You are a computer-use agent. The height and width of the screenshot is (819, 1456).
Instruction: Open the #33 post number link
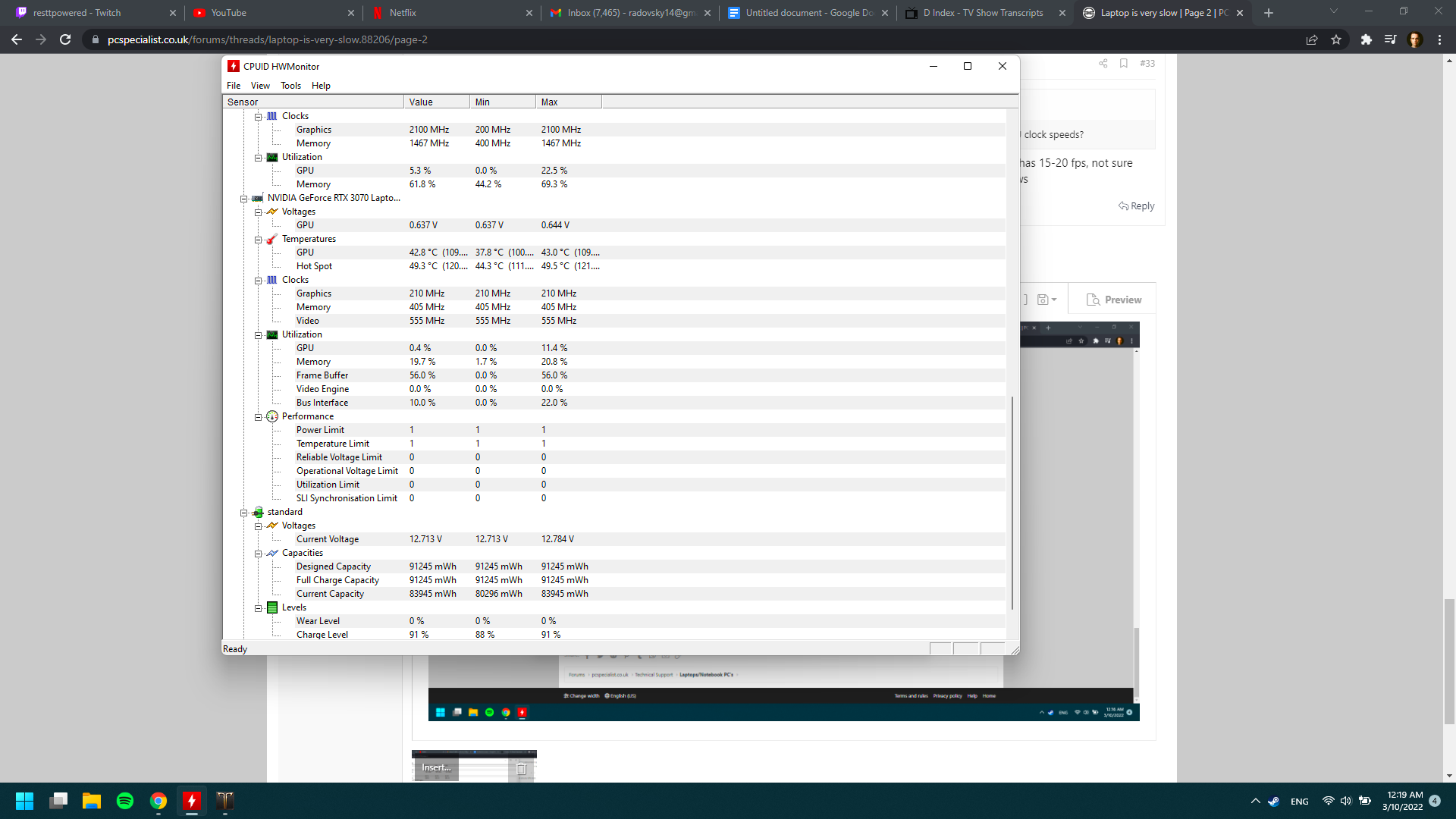click(1147, 64)
